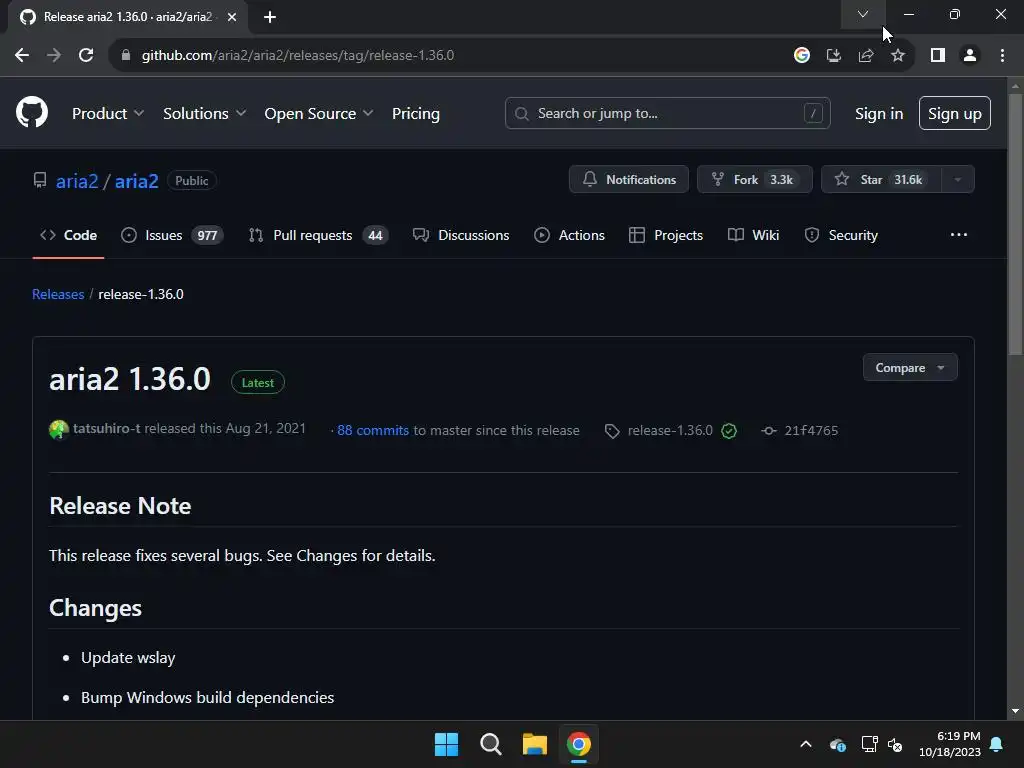Open the Star lists dropdown arrow
Image resolution: width=1024 pixels, height=768 pixels.
point(957,179)
